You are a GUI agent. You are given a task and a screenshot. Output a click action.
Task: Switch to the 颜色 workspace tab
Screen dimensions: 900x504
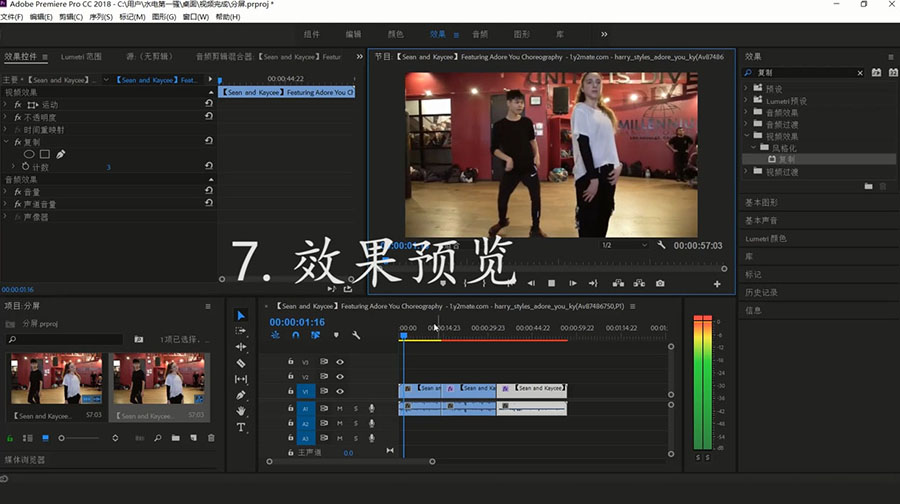pyautogui.click(x=396, y=35)
